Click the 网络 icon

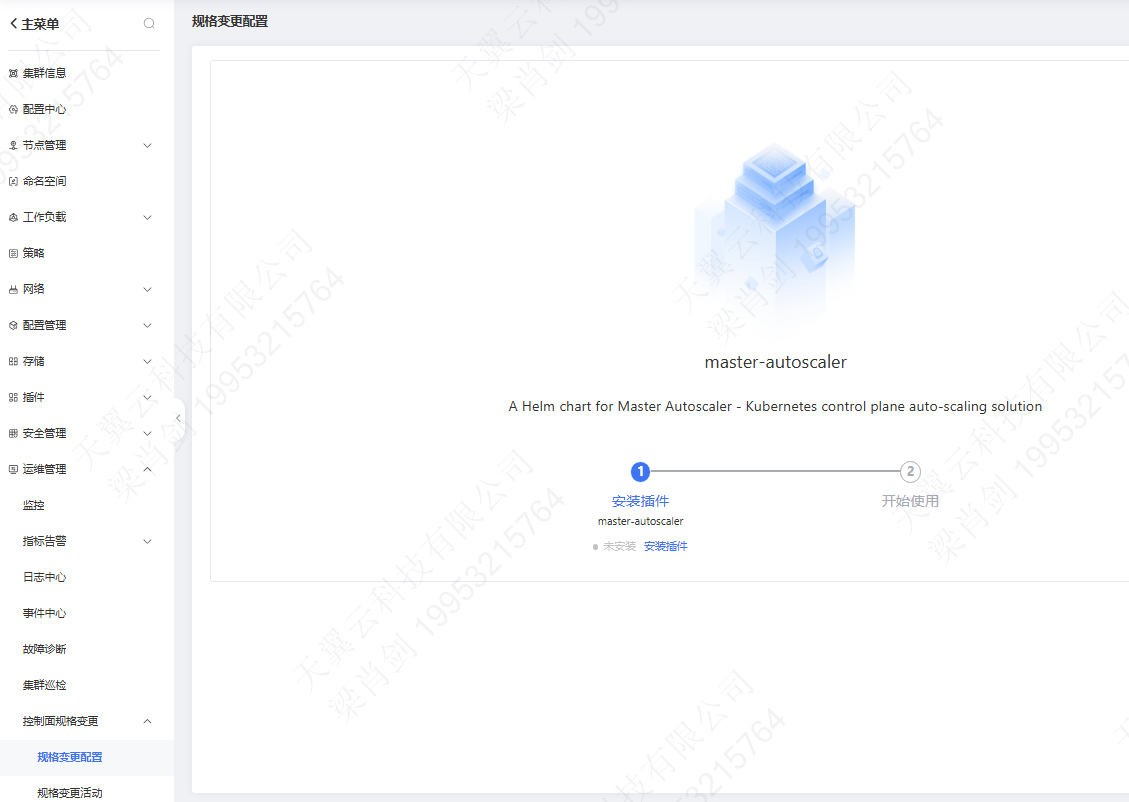(x=13, y=289)
